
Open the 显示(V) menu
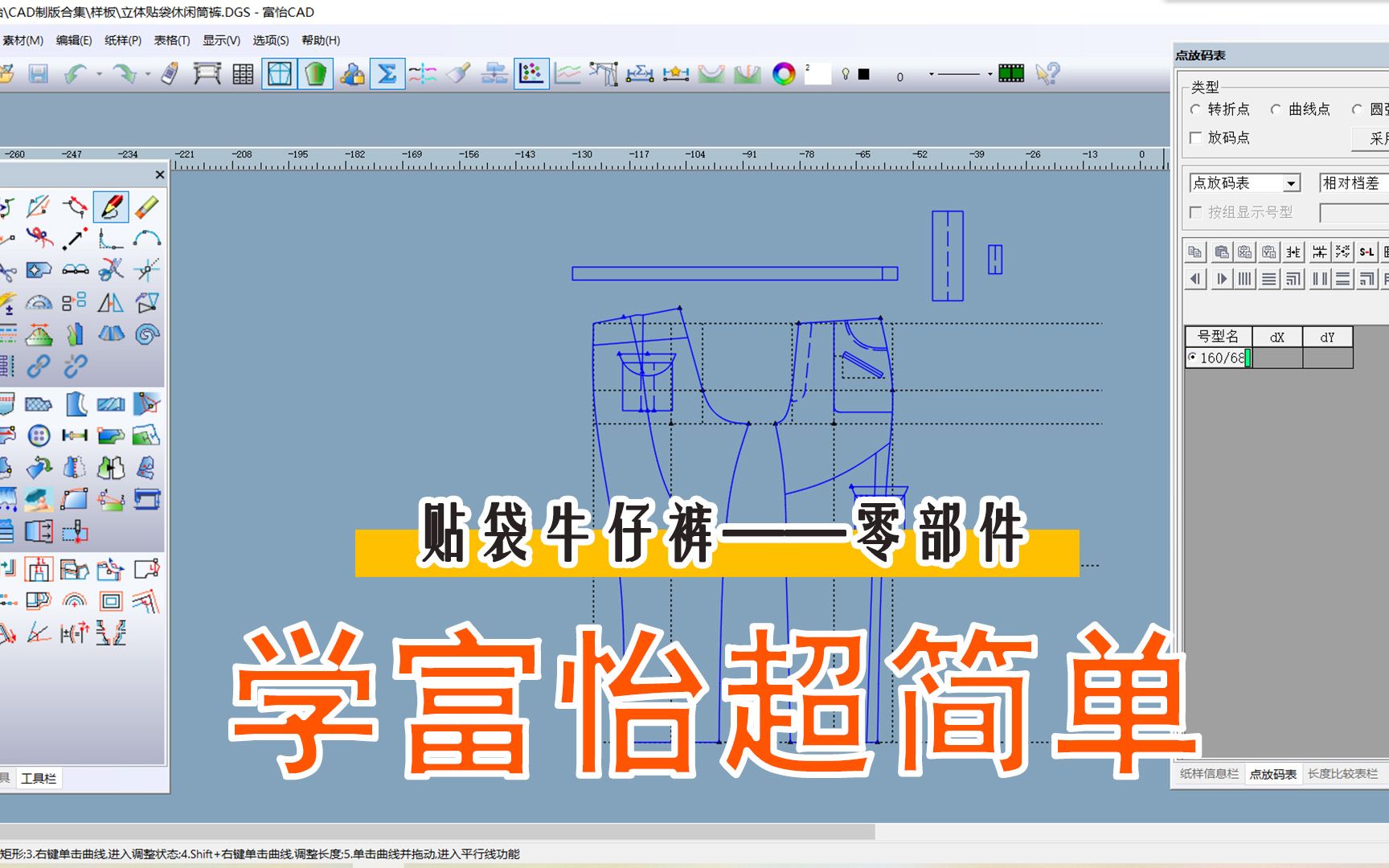tap(221, 40)
